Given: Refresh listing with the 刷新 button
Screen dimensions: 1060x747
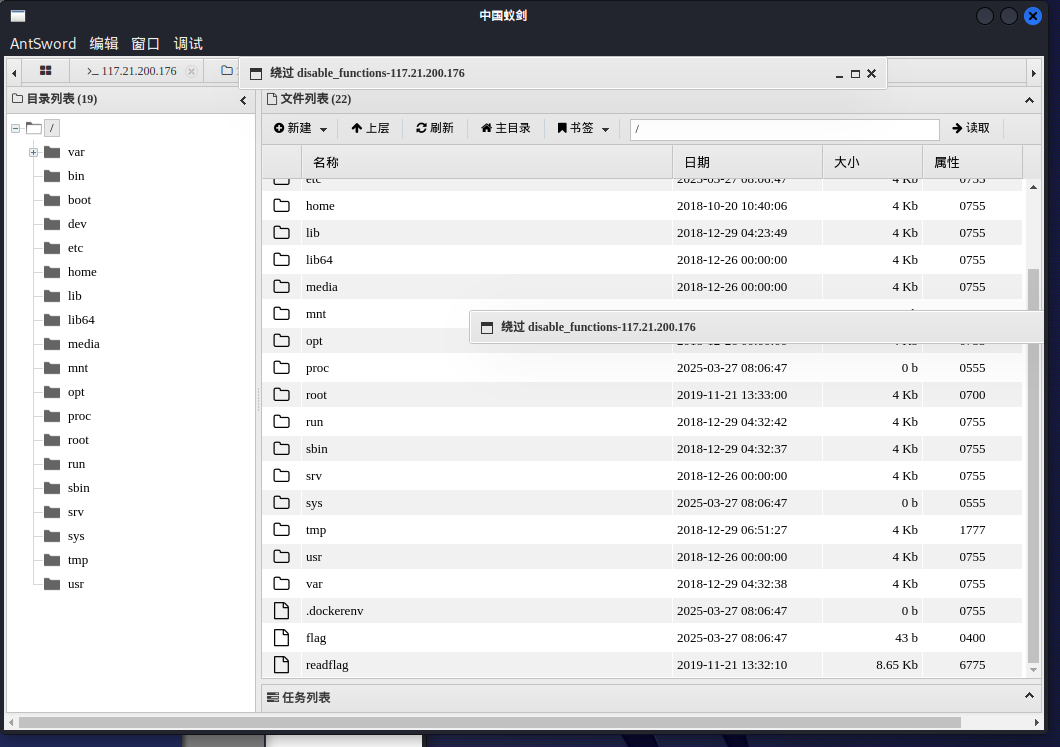Looking at the screenshot, I should pyautogui.click(x=435, y=128).
